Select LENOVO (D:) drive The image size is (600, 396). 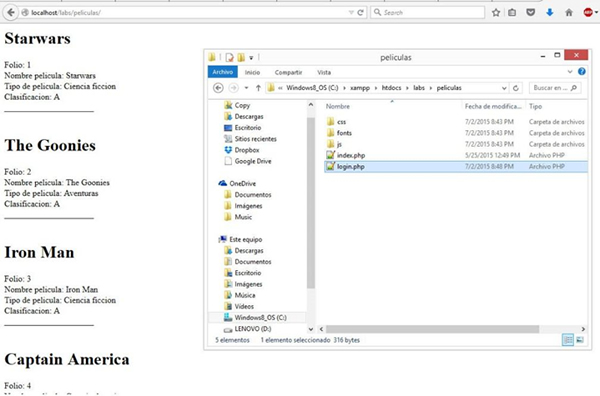tap(252, 329)
